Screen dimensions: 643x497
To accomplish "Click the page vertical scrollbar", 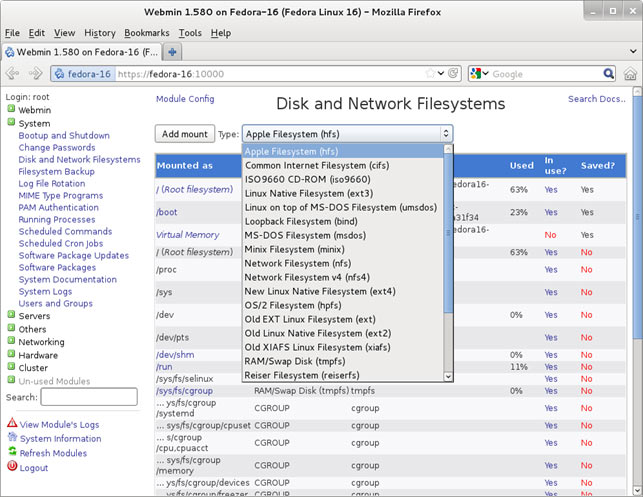I will [637, 217].
